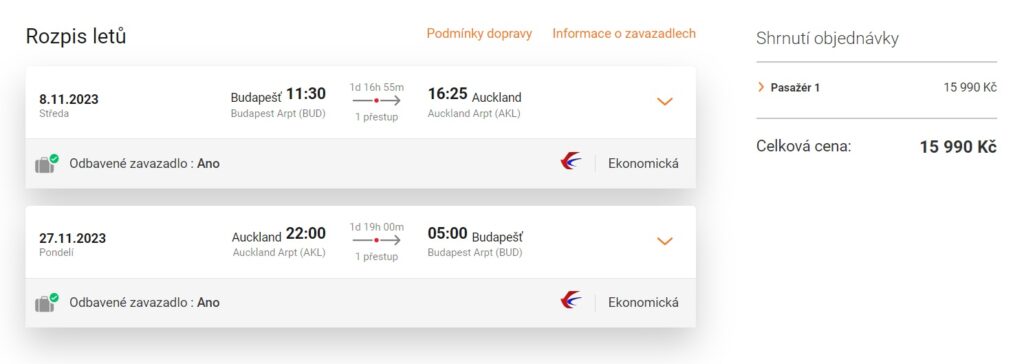Viewport: 1024px width, 364px height.
Task: Open the Informace o zavazadlech link
Action: click(x=624, y=33)
